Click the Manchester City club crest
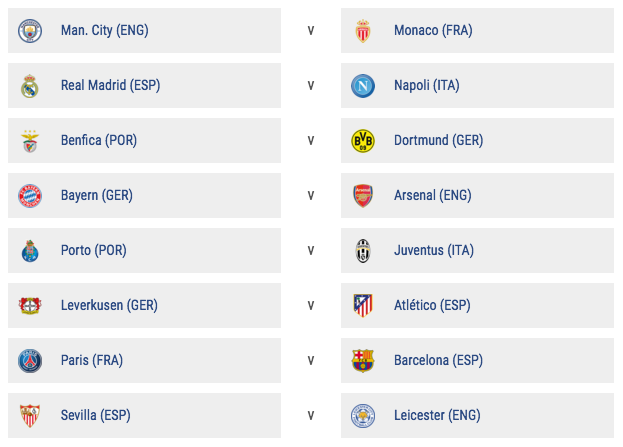The width and height of the screenshot is (623, 447). pyautogui.click(x=30, y=31)
